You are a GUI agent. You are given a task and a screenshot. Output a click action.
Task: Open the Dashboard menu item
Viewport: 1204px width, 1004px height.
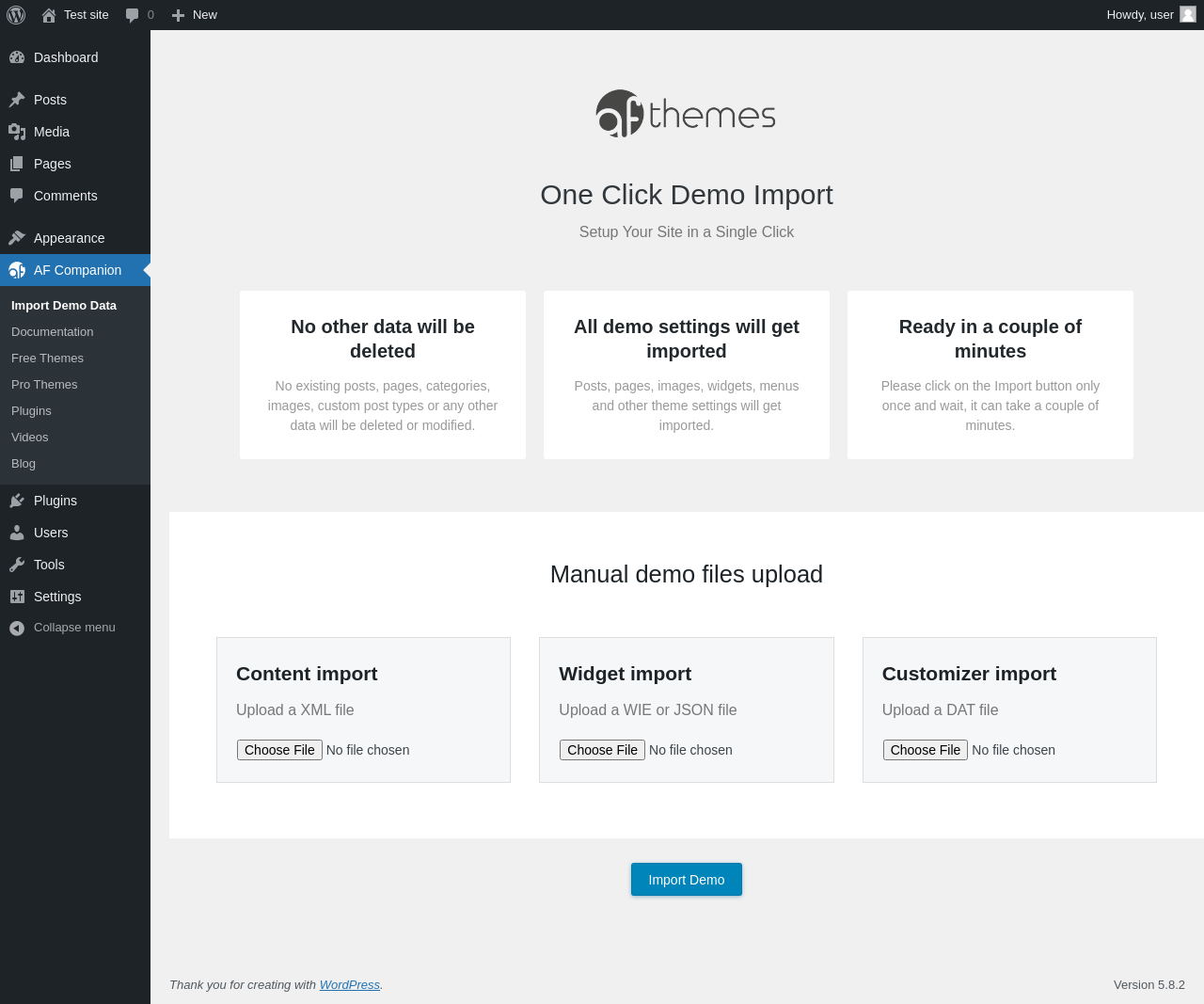pos(75,57)
